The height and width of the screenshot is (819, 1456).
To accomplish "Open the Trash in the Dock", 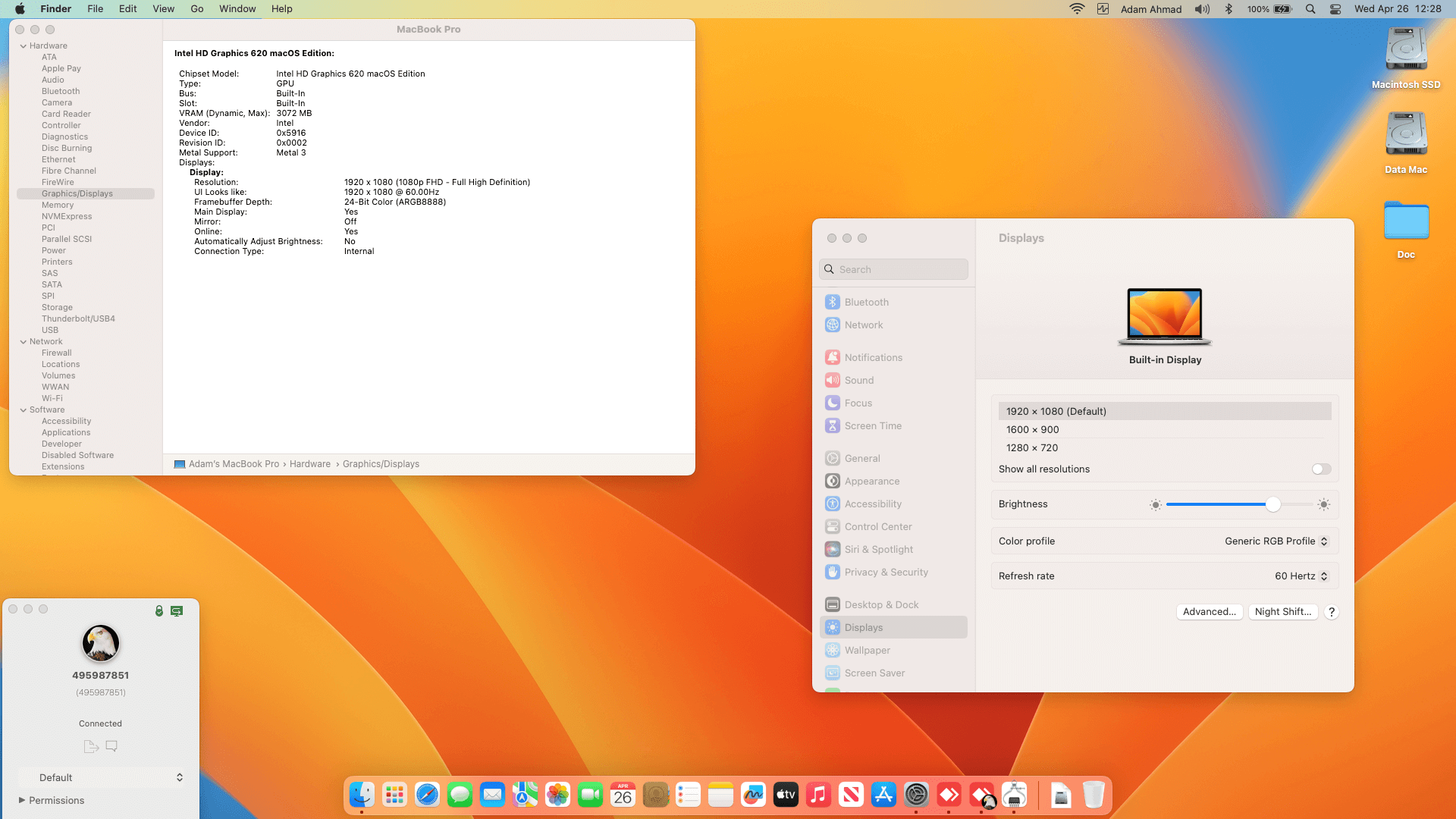I will (1093, 795).
